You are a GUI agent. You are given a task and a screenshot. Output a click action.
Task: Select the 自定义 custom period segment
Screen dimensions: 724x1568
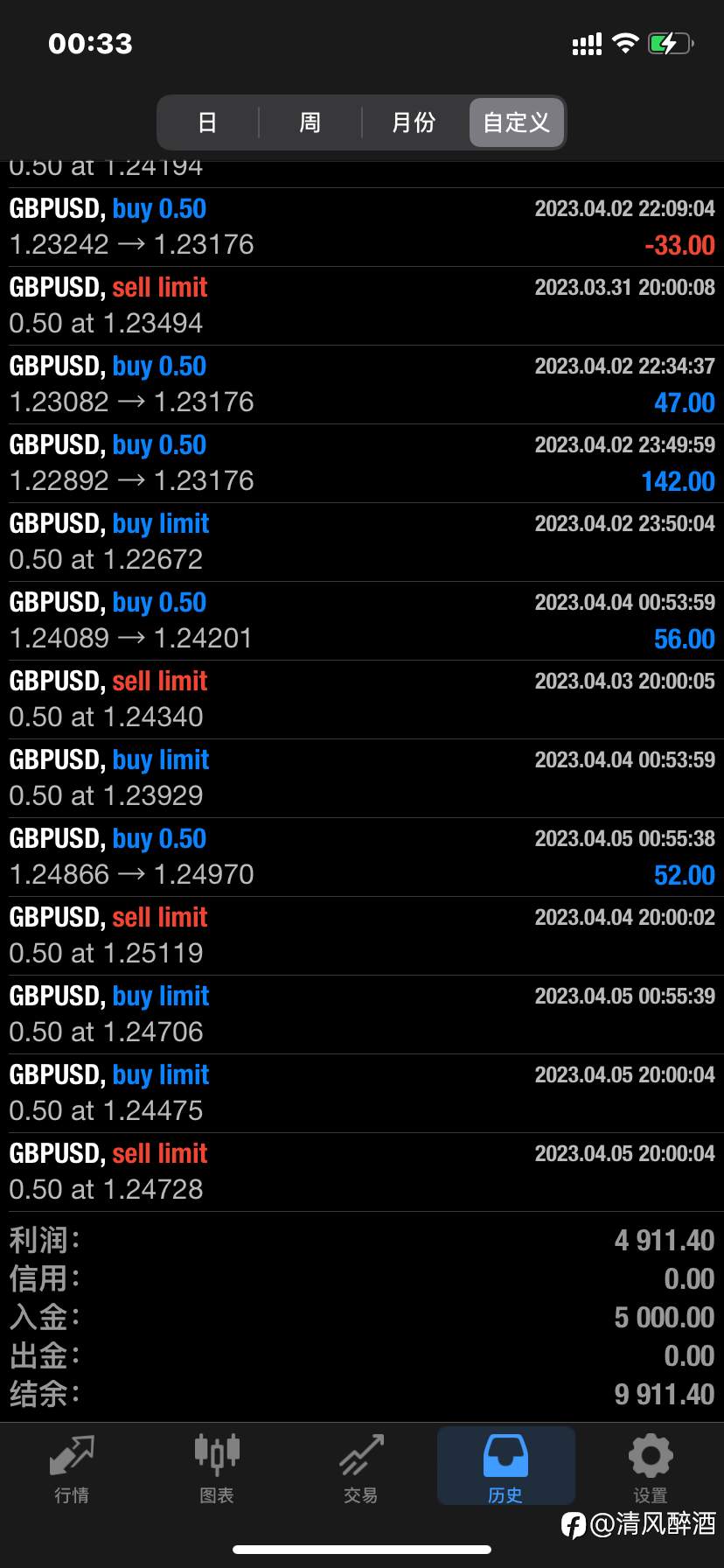tap(516, 122)
